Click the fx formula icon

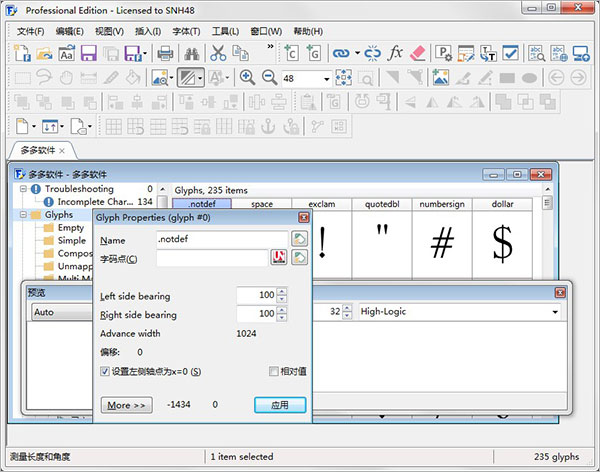coord(395,53)
